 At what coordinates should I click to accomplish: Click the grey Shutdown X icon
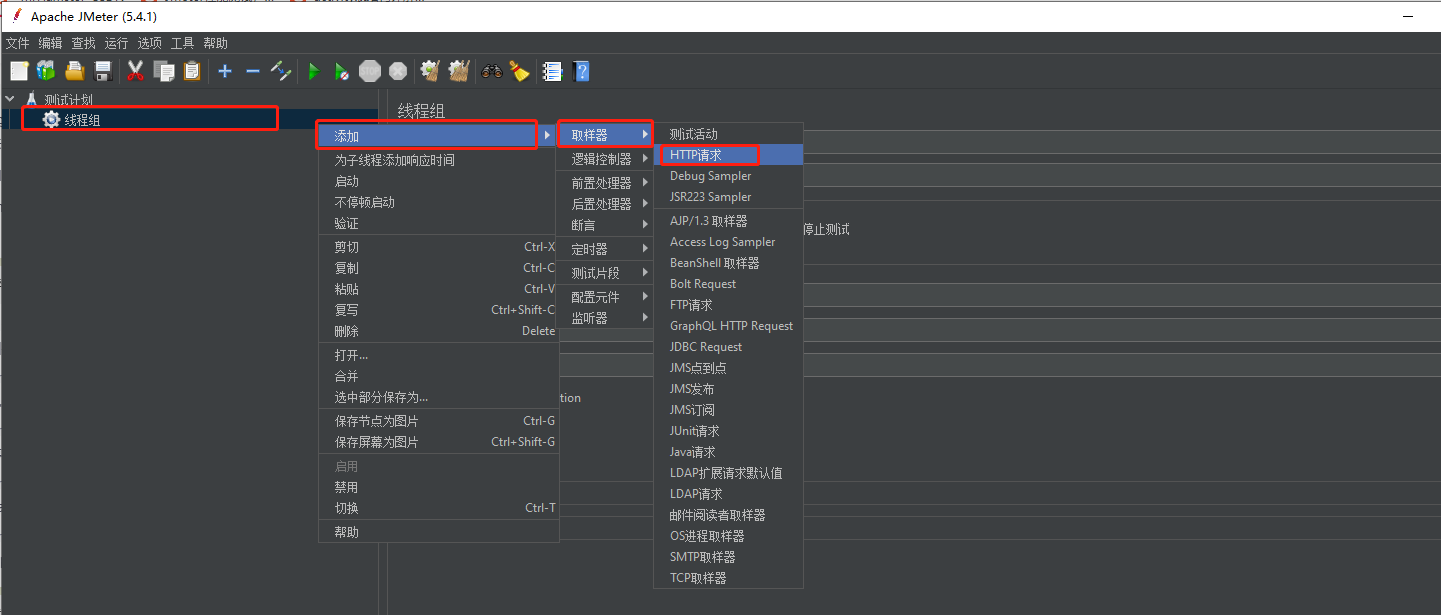coord(398,71)
